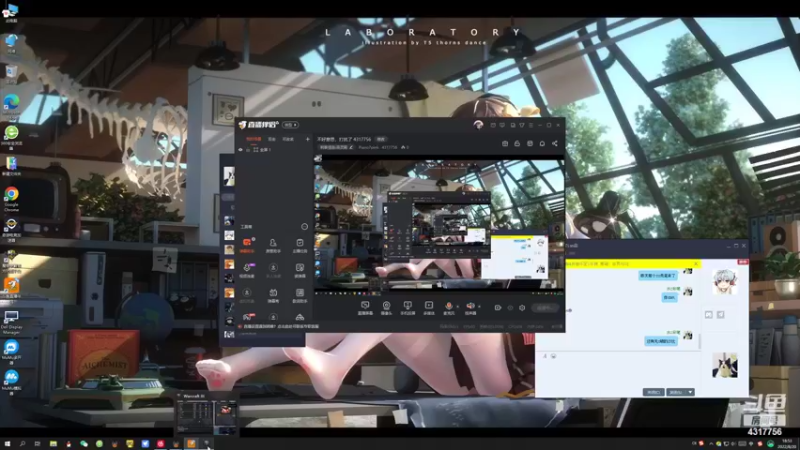Select the second scene tab
This screenshot has width=800, height=450.
click(x=272, y=139)
